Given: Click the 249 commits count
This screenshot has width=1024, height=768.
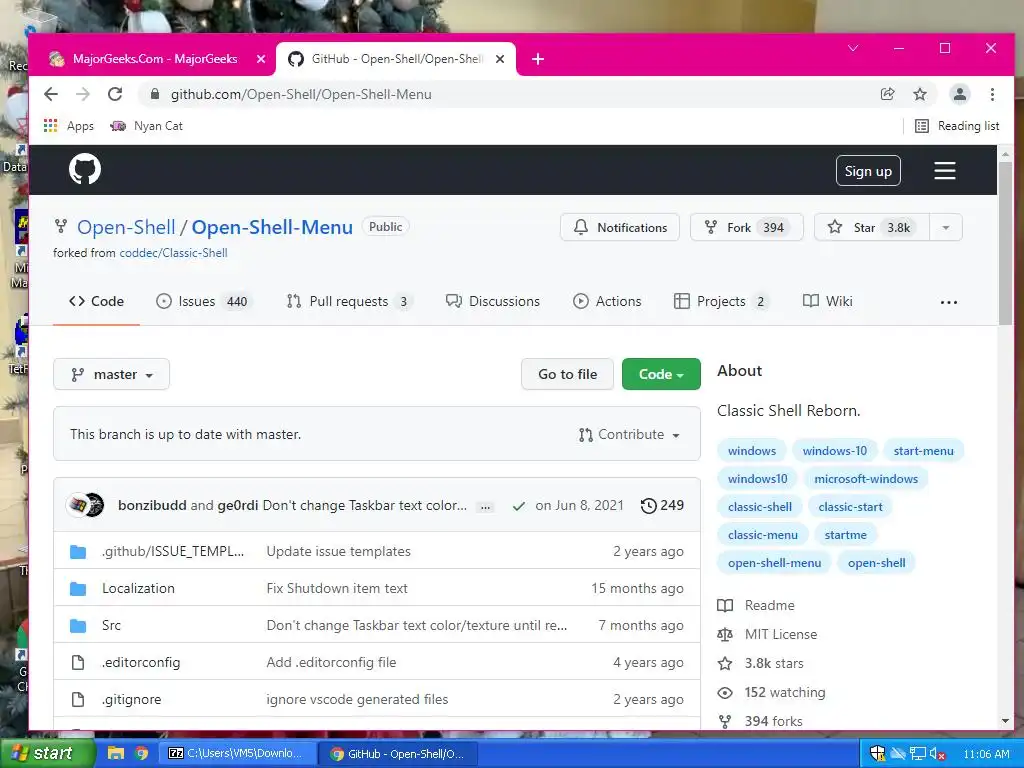Looking at the screenshot, I should click(672, 505).
